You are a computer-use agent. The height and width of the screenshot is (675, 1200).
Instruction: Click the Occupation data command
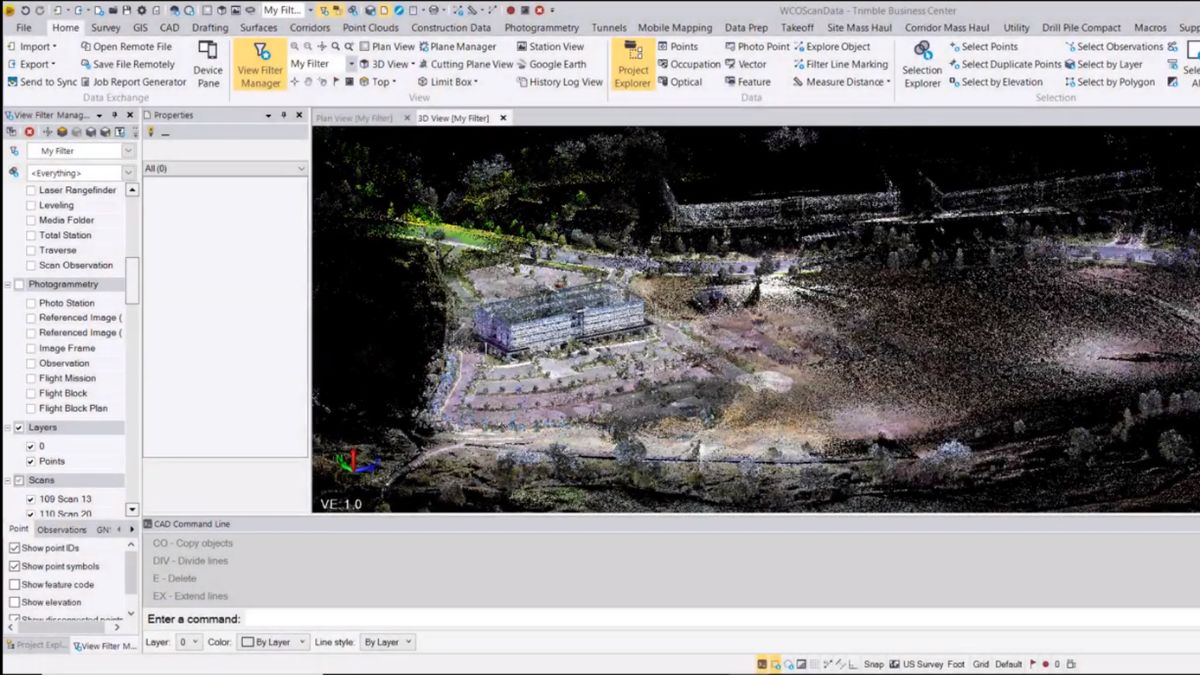pyautogui.click(x=689, y=64)
